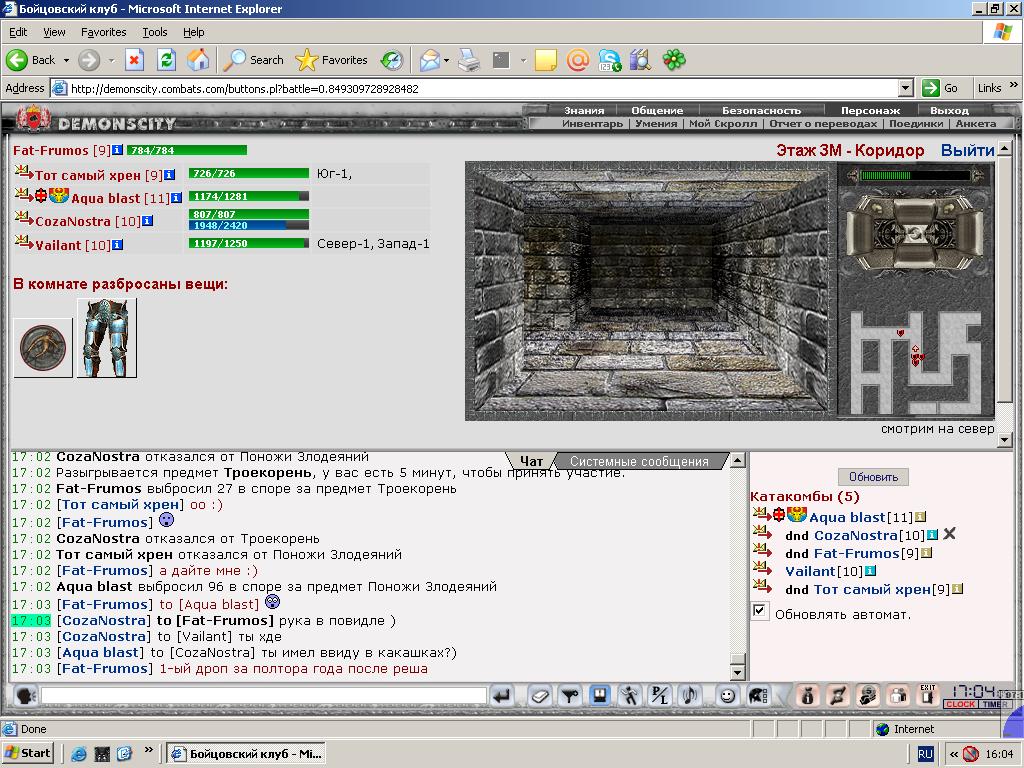Click the Go button next to address bar
1024x768 pixels.
[940, 88]
